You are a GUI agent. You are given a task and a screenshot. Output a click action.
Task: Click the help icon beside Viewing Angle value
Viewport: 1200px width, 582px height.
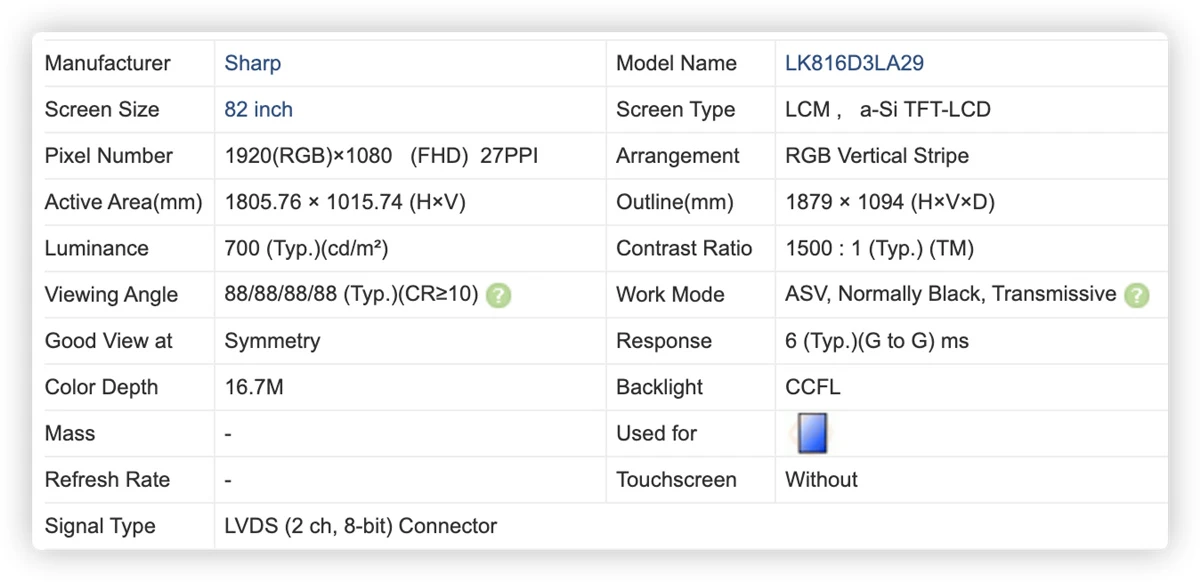[498, 296]
